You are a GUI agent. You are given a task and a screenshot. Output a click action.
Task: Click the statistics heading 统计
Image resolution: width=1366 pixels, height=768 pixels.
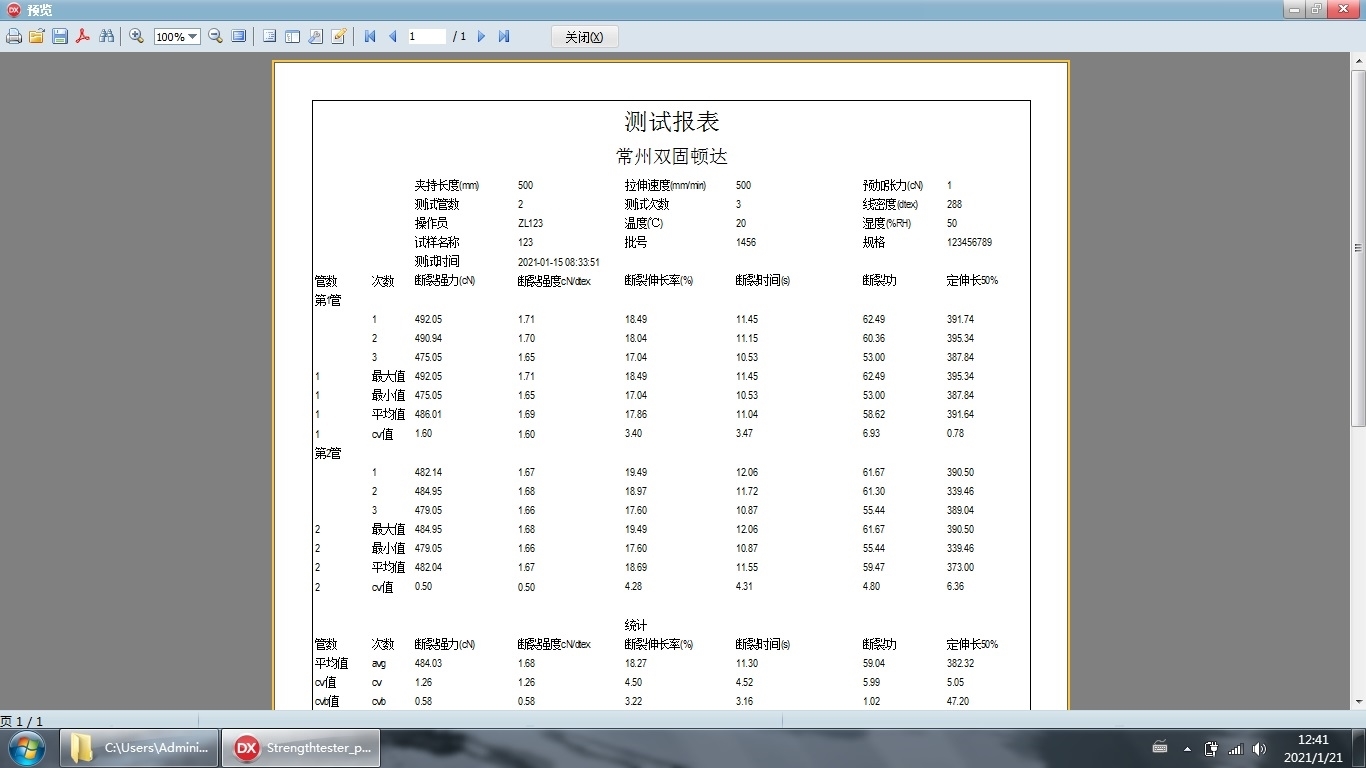(x=636, y=625)
